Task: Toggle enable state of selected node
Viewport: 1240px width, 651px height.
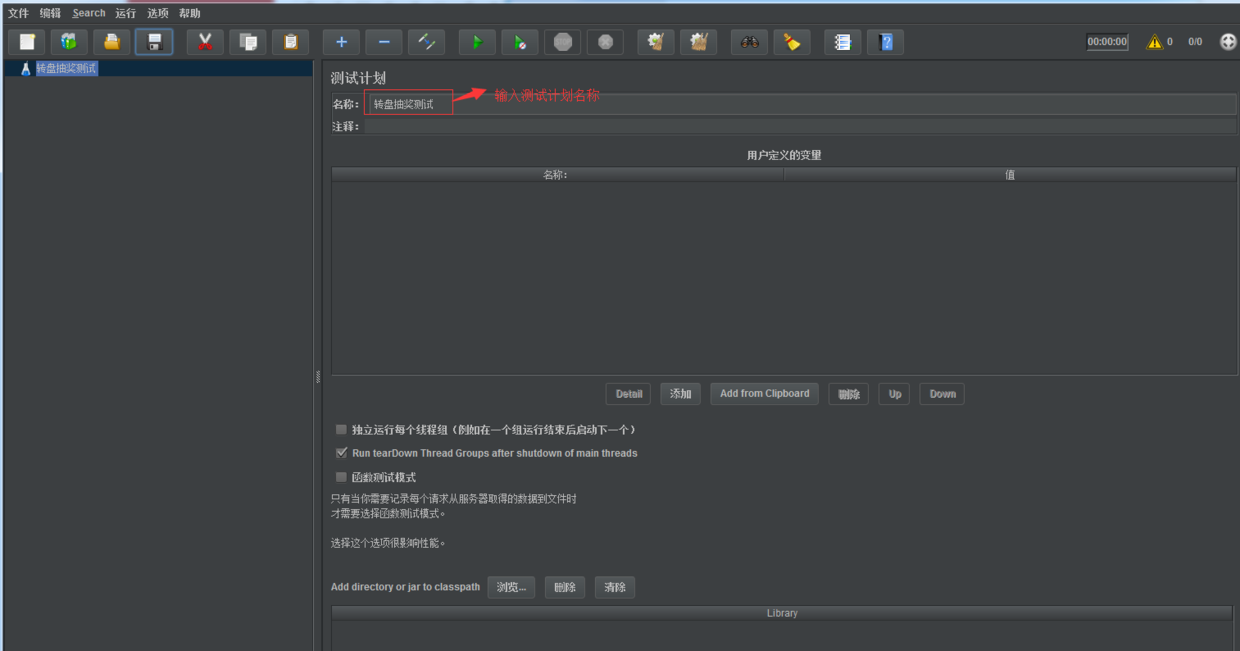Action: (x=426, y=41)
